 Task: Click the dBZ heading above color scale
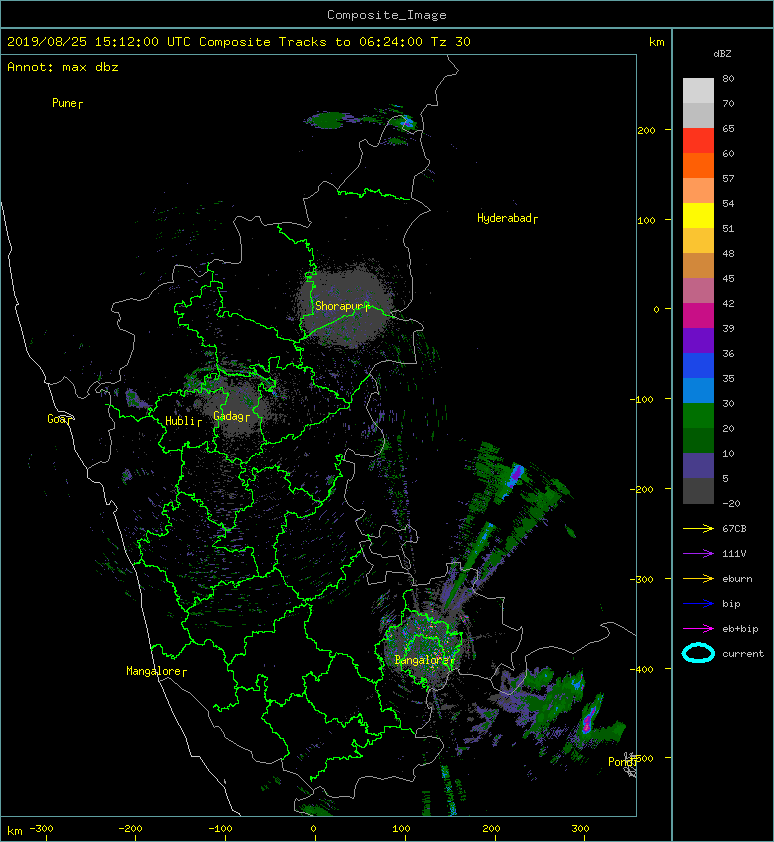coord(722,54)
